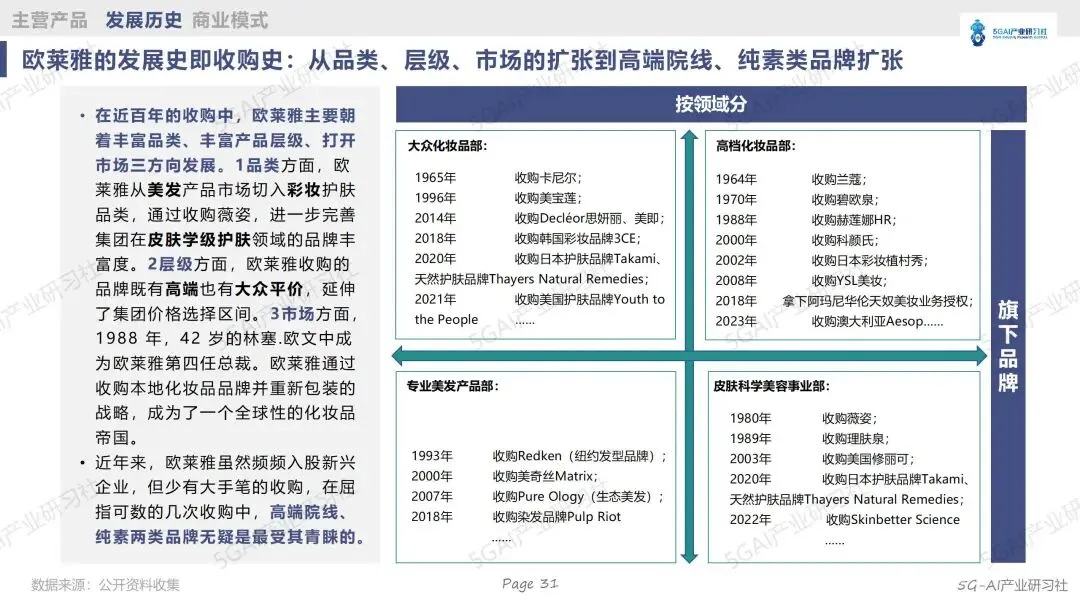Click the 2023年 收购澳大利亚Aesop row
Screen dimensions: 1080x608
[829, 322]
